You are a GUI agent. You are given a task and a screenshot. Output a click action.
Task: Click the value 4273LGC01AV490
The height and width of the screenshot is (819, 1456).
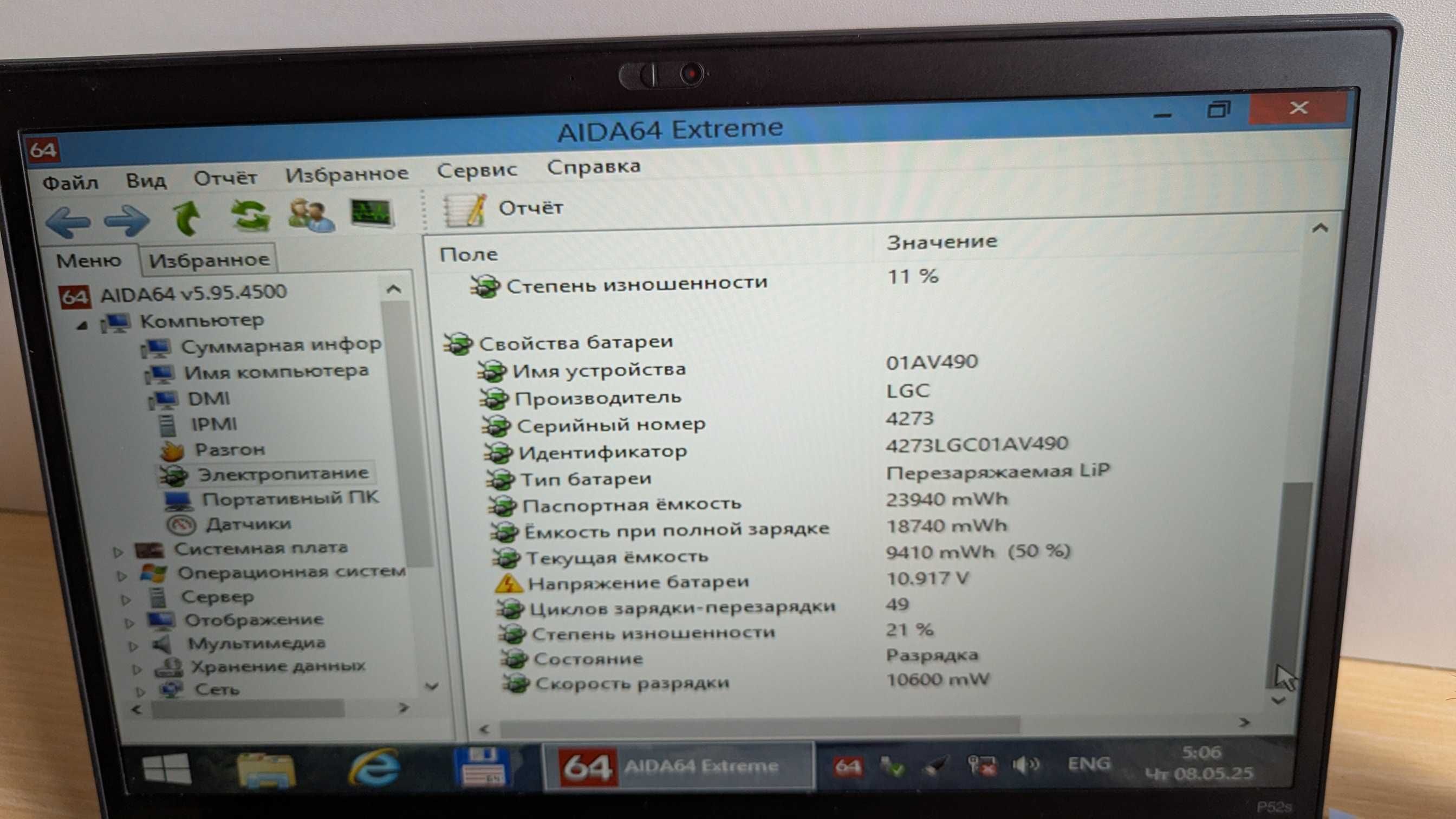977,444
